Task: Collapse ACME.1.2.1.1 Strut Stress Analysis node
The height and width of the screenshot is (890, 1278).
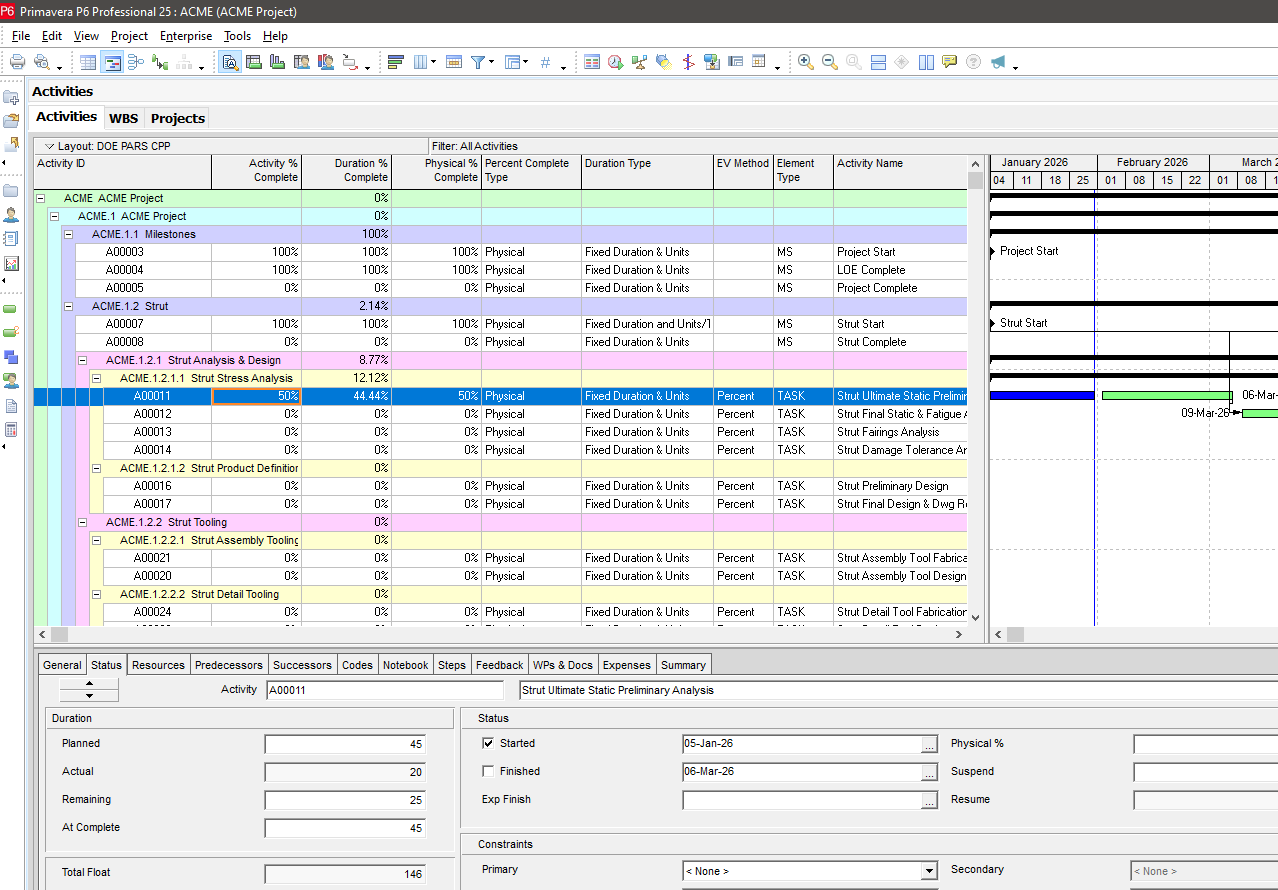Action: [x=96, y=378]
